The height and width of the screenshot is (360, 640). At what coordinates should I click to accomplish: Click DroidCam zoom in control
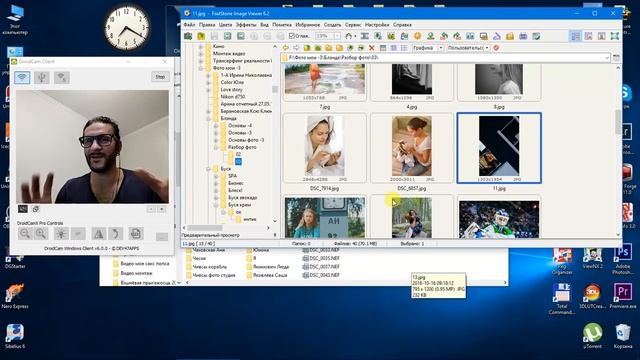click(41, 234)
